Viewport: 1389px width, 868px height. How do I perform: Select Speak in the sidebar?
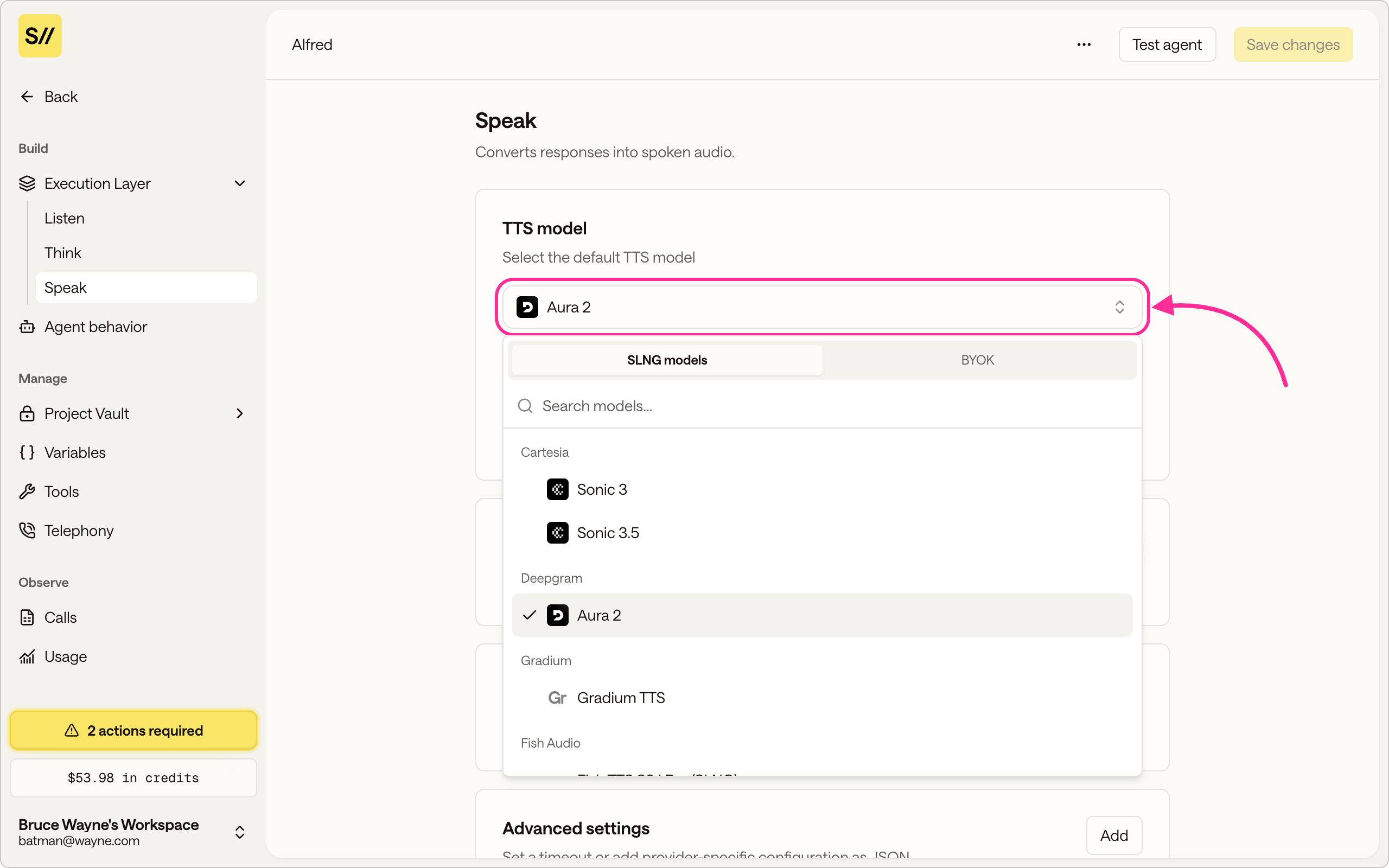pos(146,287)
